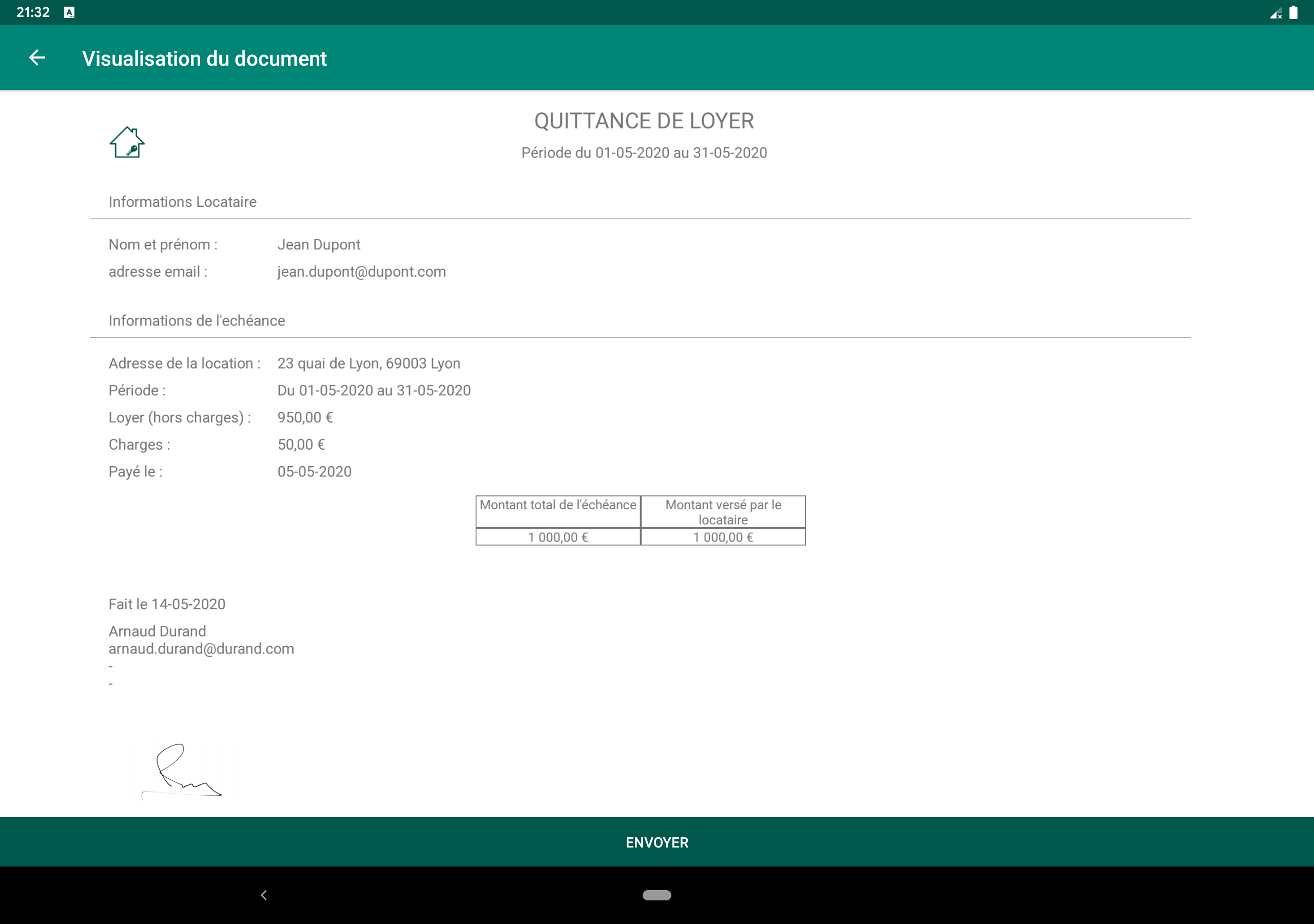The width and height of the screenshot is (1314, 924).
Task: Click the keyboard indicator icon in status bar
Action: pyautogui.click(x=69, y=13)
